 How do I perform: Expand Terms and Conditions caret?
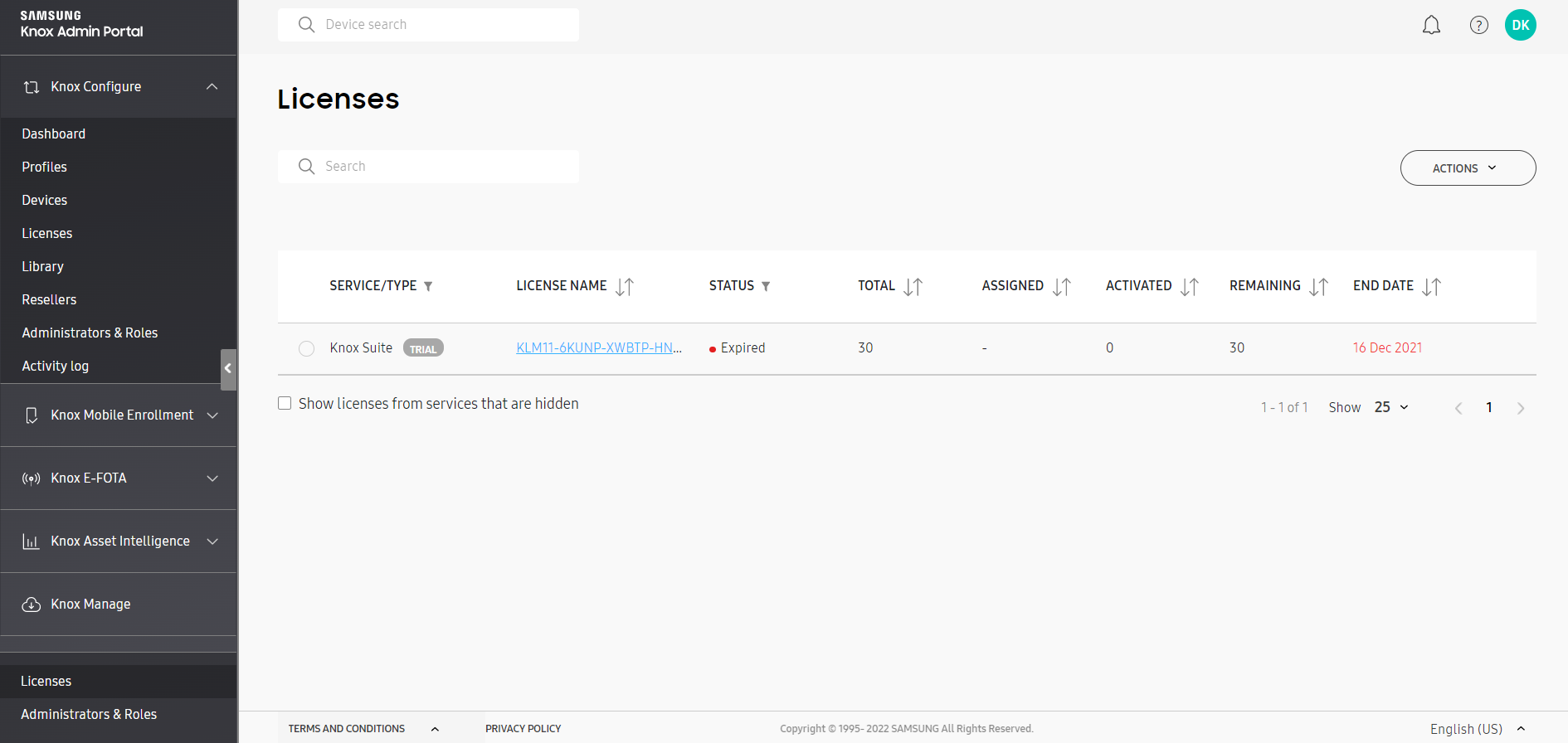click(x=435, y=729)
